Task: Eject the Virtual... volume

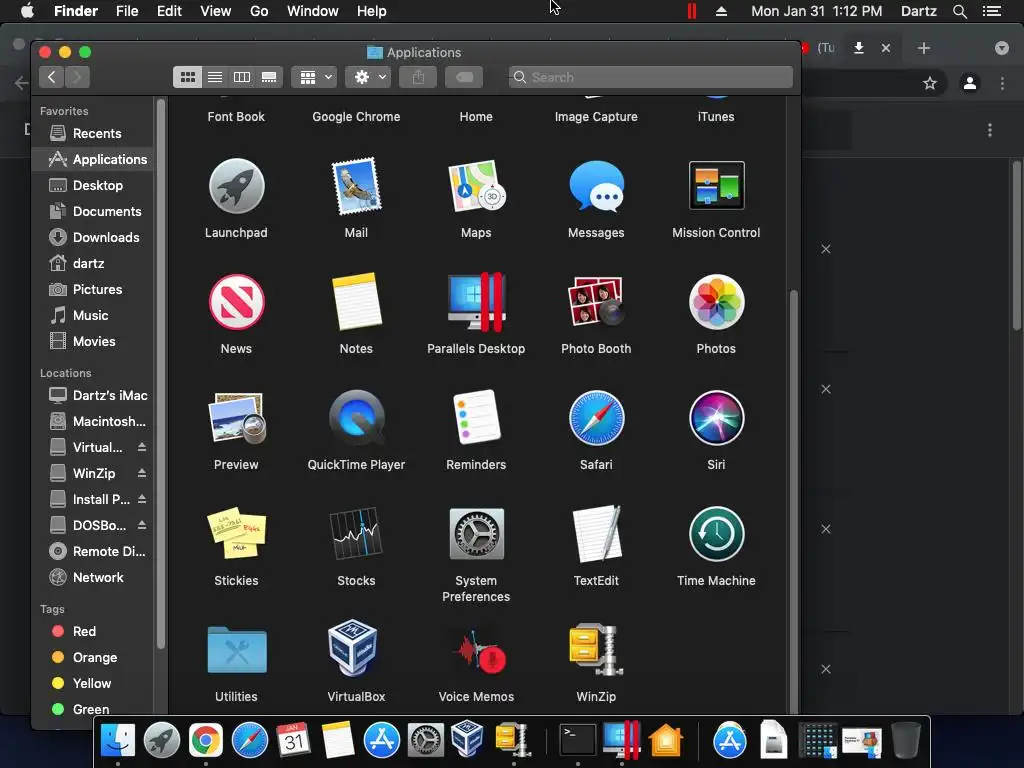Action: click(142, 447)
